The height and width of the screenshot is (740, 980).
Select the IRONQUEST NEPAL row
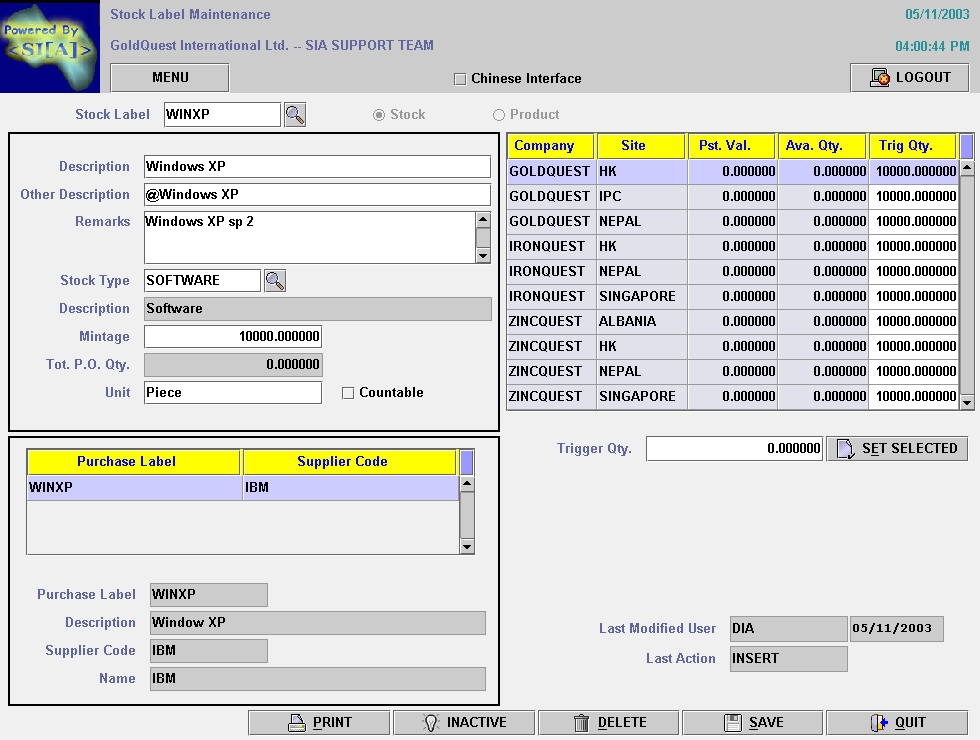(x=732, y=271)
